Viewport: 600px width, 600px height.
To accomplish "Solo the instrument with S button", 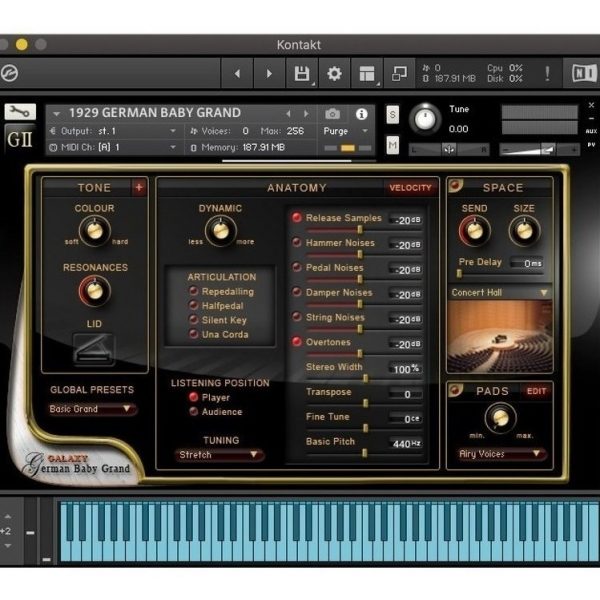I will point(393,114).
